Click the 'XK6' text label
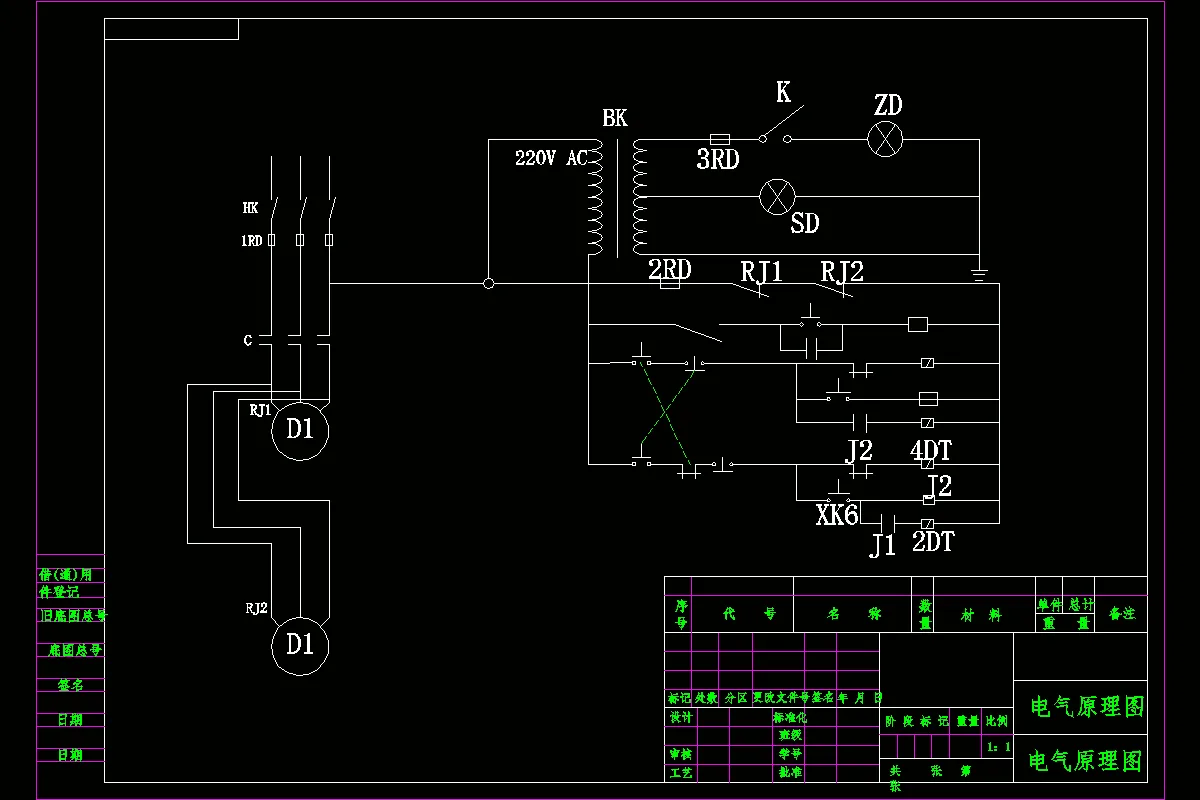The height and width of the screenshot is (800, 1200). [837, 515]
